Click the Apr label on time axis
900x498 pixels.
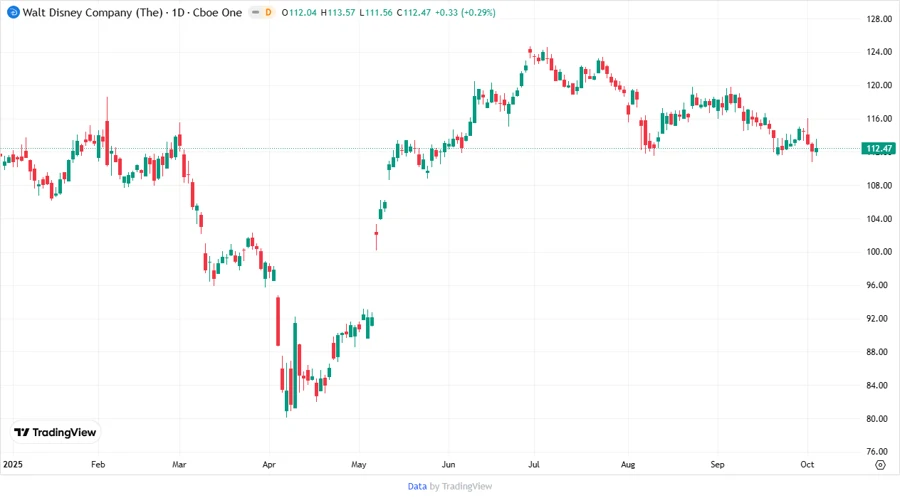coord(269,465)
